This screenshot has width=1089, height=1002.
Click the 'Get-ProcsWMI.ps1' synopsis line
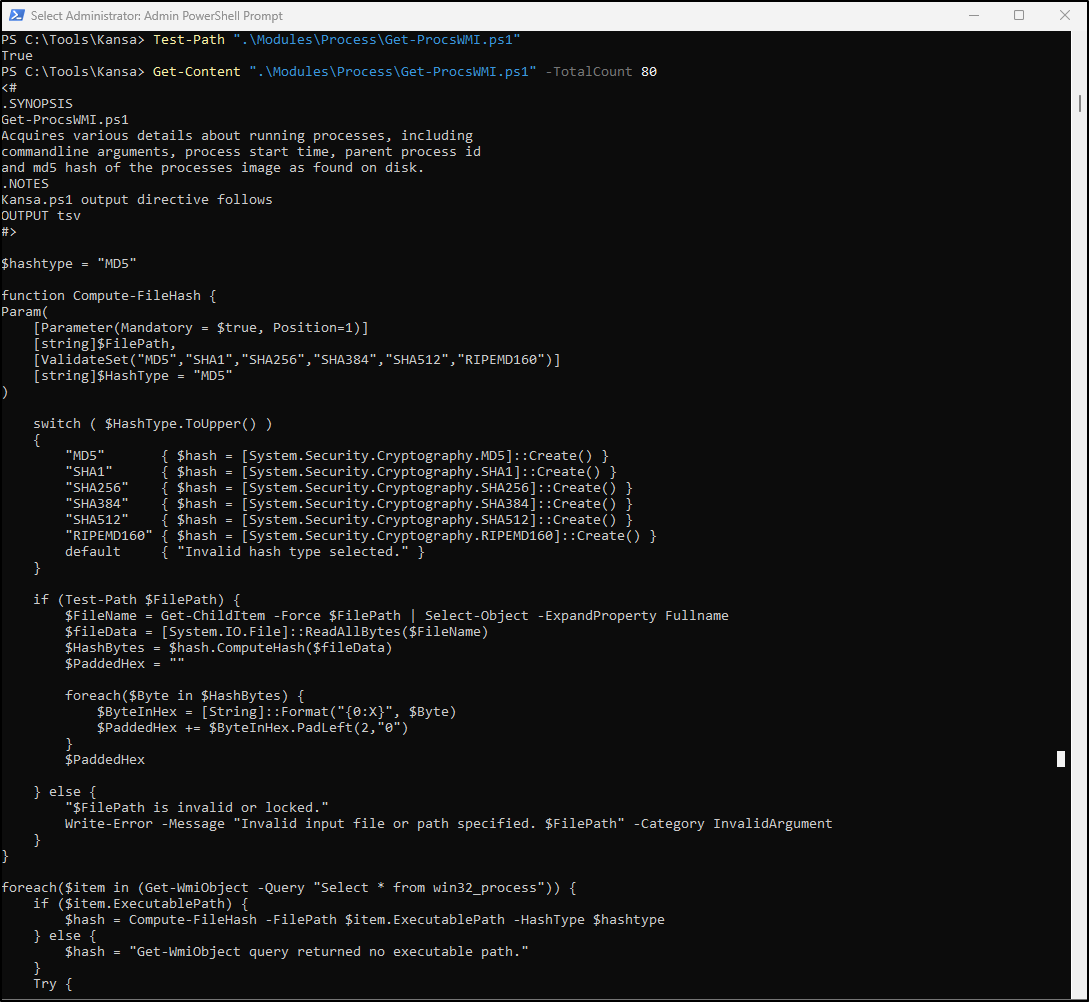(65, 119)
